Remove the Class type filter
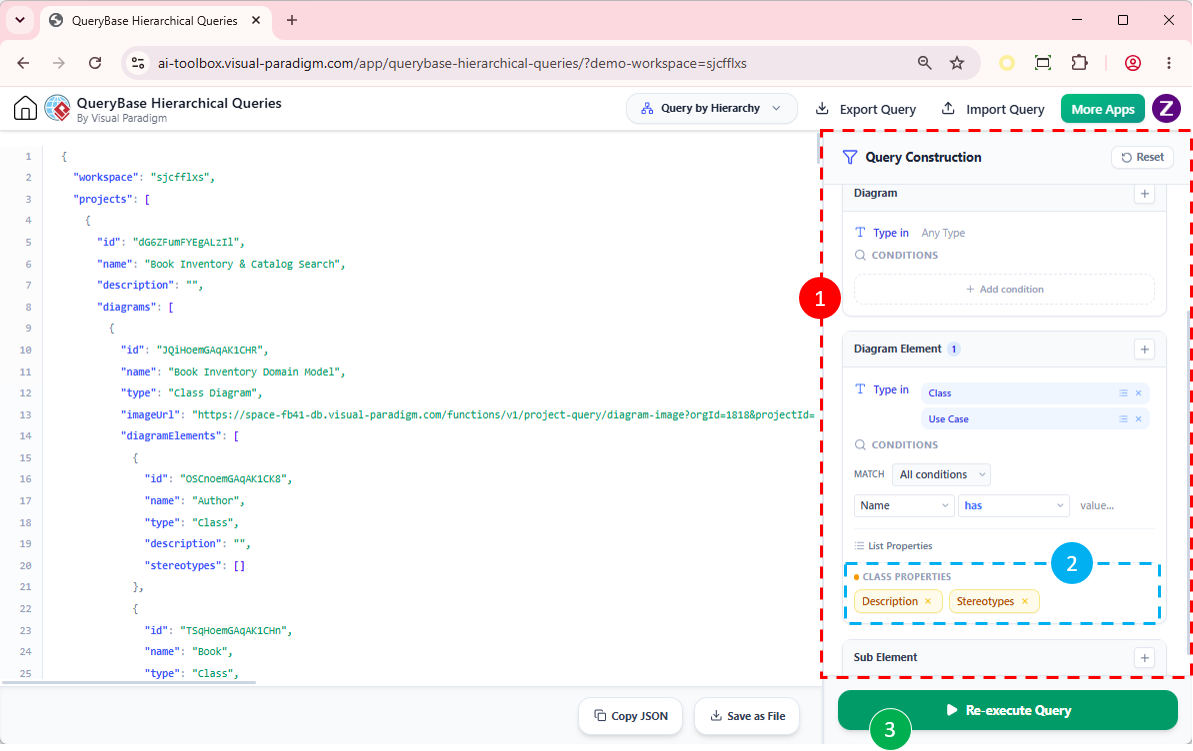 click(x=1138, y=393)
